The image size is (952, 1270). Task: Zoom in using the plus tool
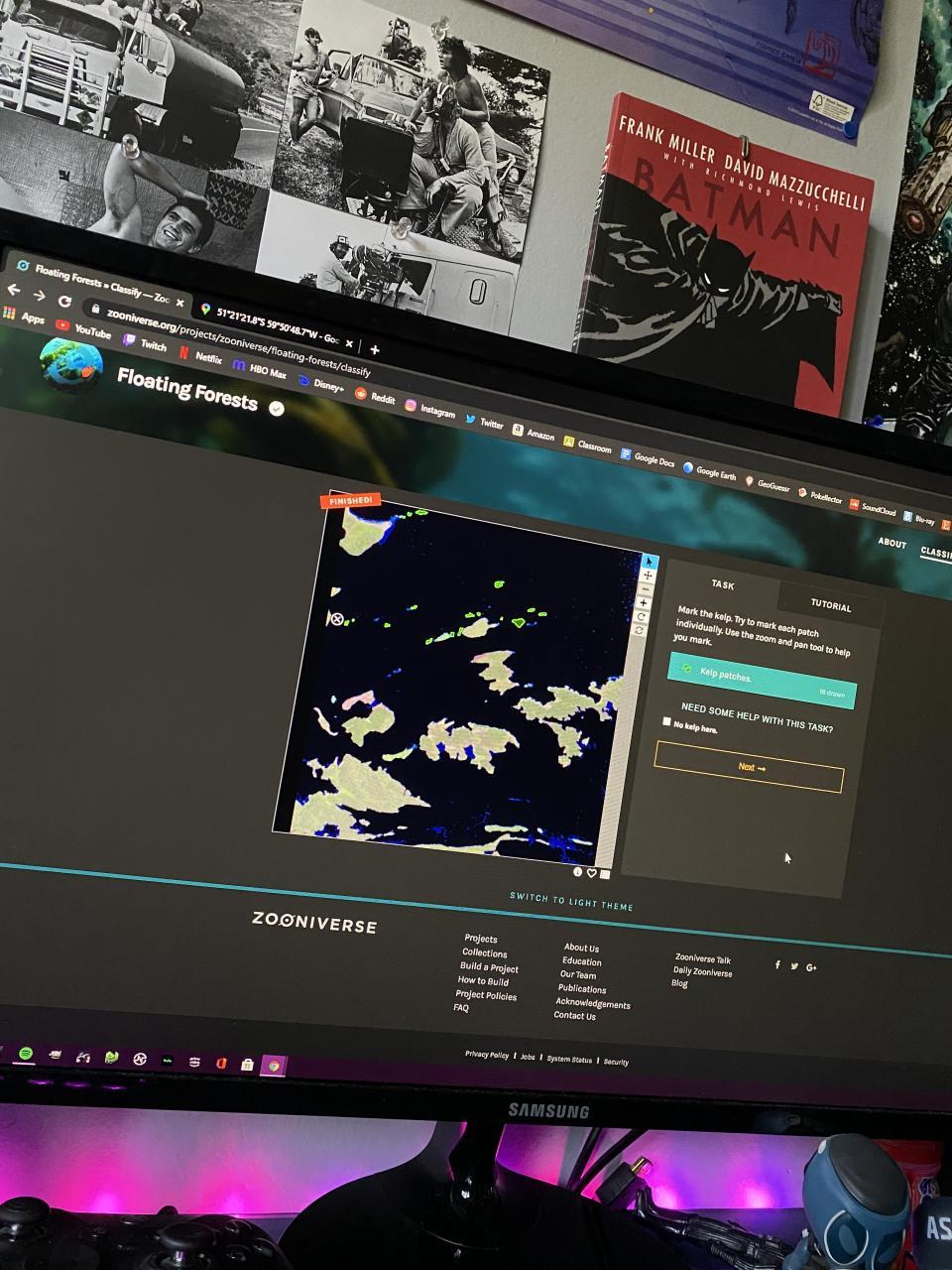click(x=644, y=603)
